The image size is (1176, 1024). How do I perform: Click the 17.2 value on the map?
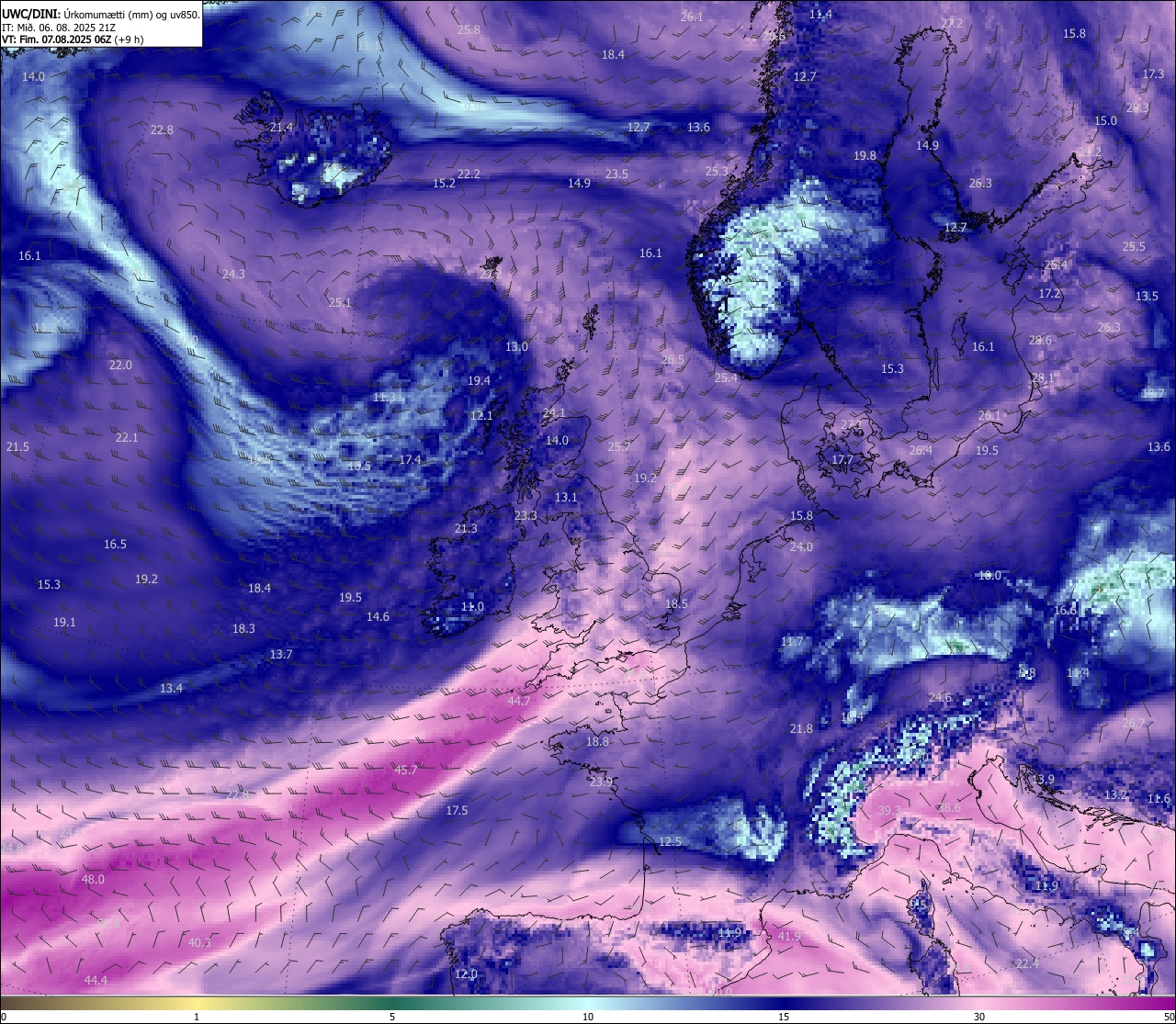coord(1049,294)
